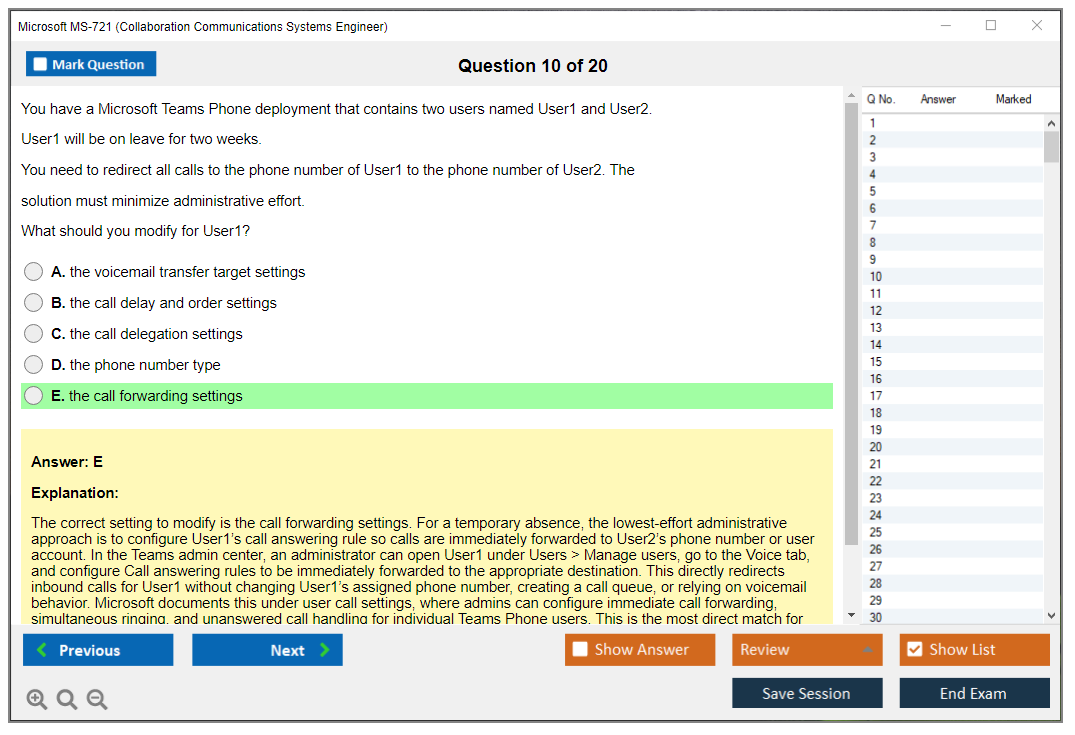Viewport: 1075px width, 735px height.
Task: Select answer D phone number type
Action: 34,364
